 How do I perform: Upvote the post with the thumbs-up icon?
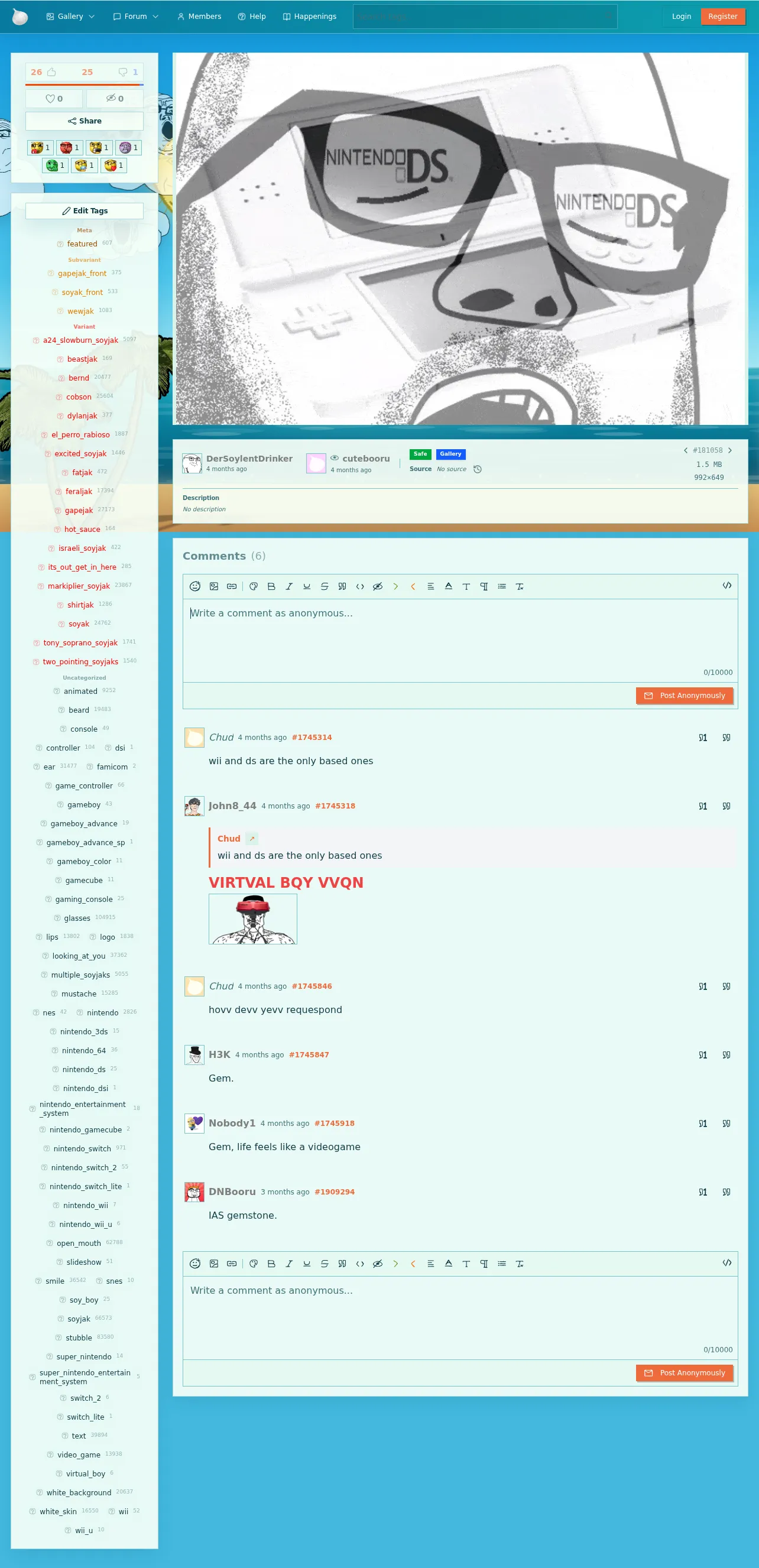(x=52, y=72)
